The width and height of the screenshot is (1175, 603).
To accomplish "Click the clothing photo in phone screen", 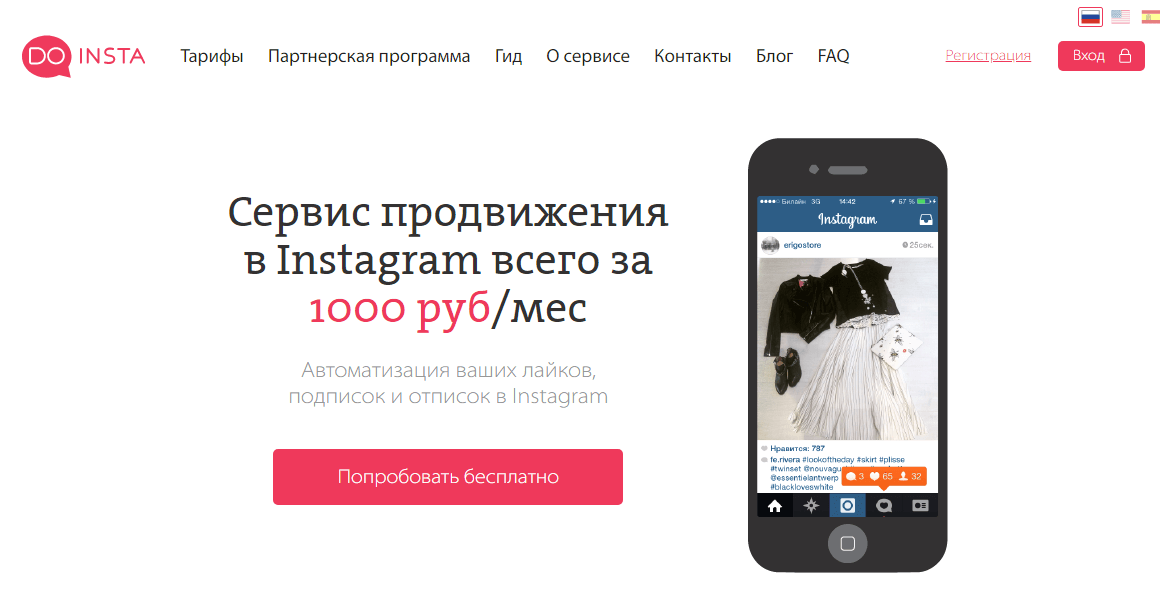I will pos(848,348).
